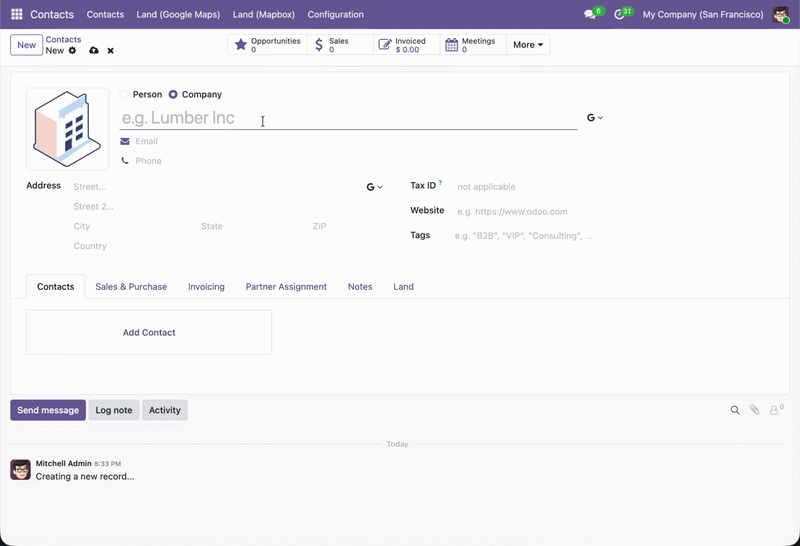This screenshot has height=546, width=800.
Task: Click the phone icon beside Phone
Action: 125,161
